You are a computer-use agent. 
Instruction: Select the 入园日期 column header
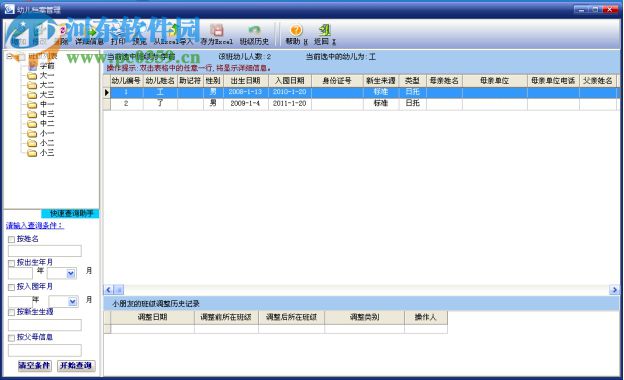coord(290,81)
